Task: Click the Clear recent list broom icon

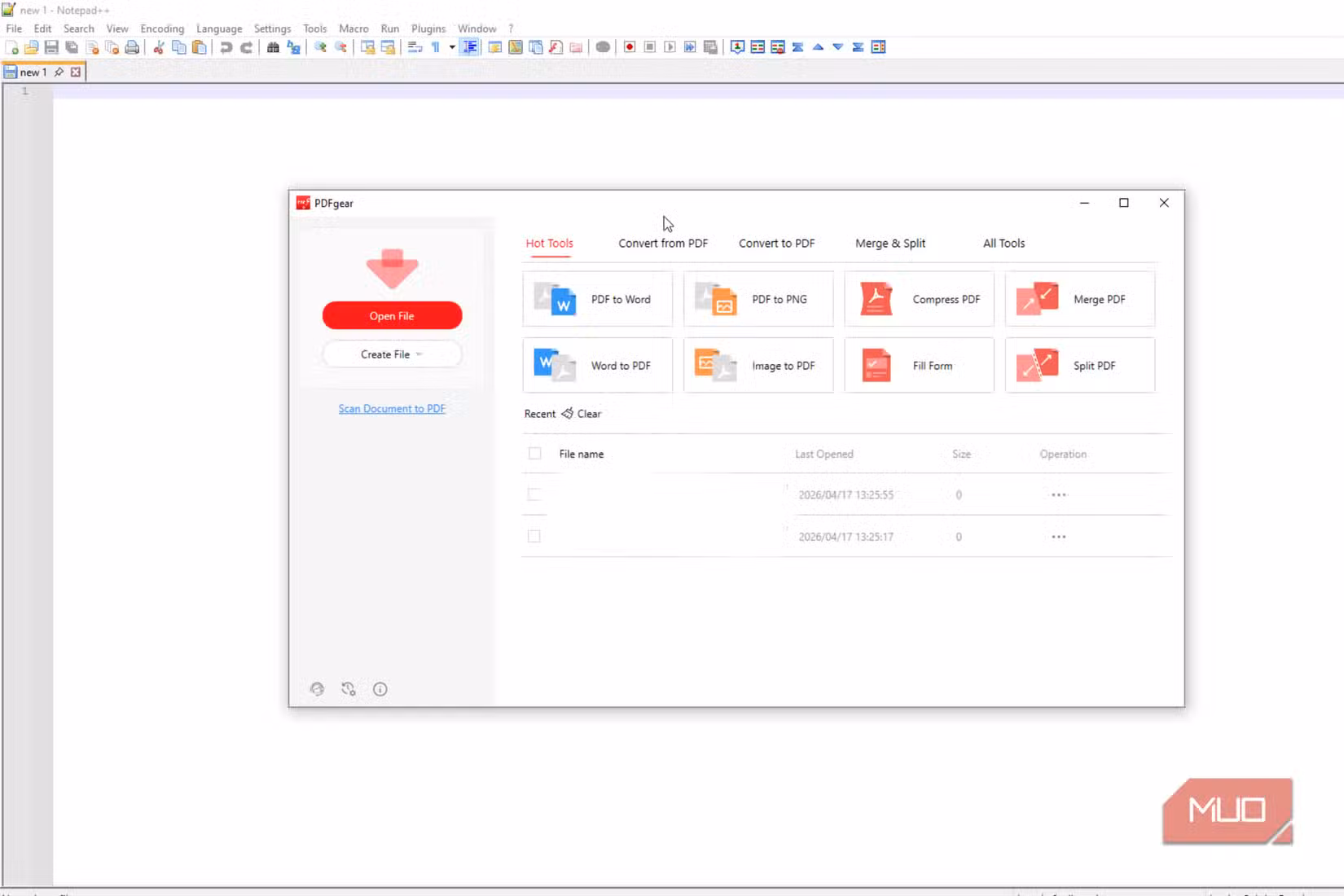Action: click(568, 414)
